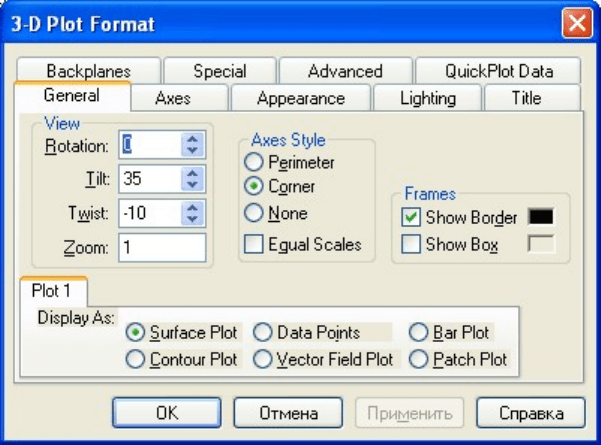Switch to the Backplanes tab
The height and width of the screenshot is (445, 601).
[88, 71]
